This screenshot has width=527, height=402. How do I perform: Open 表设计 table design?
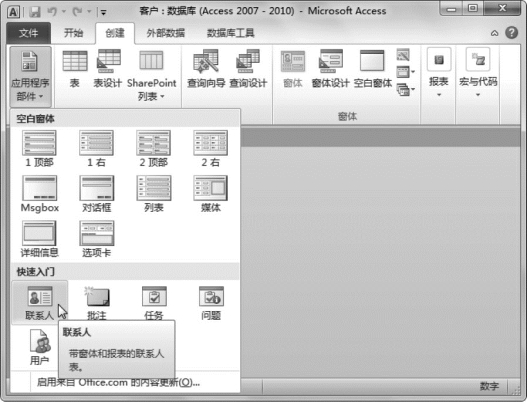pyautogui.click(x=108, y=69)
